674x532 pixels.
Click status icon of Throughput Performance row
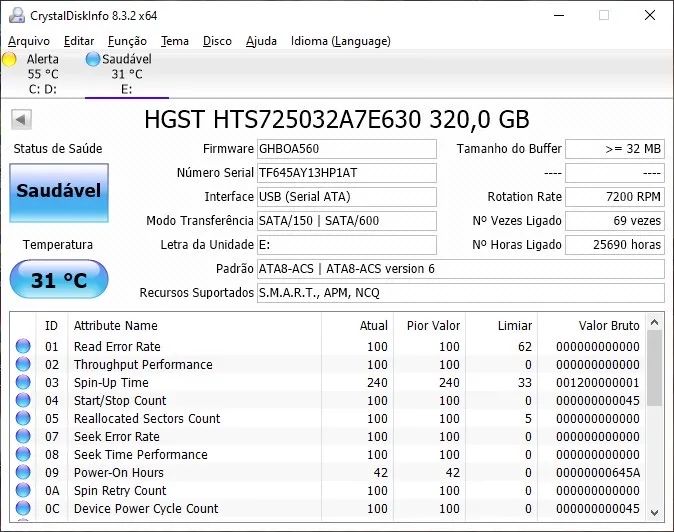pyautogui.click(x=23, y=364)
